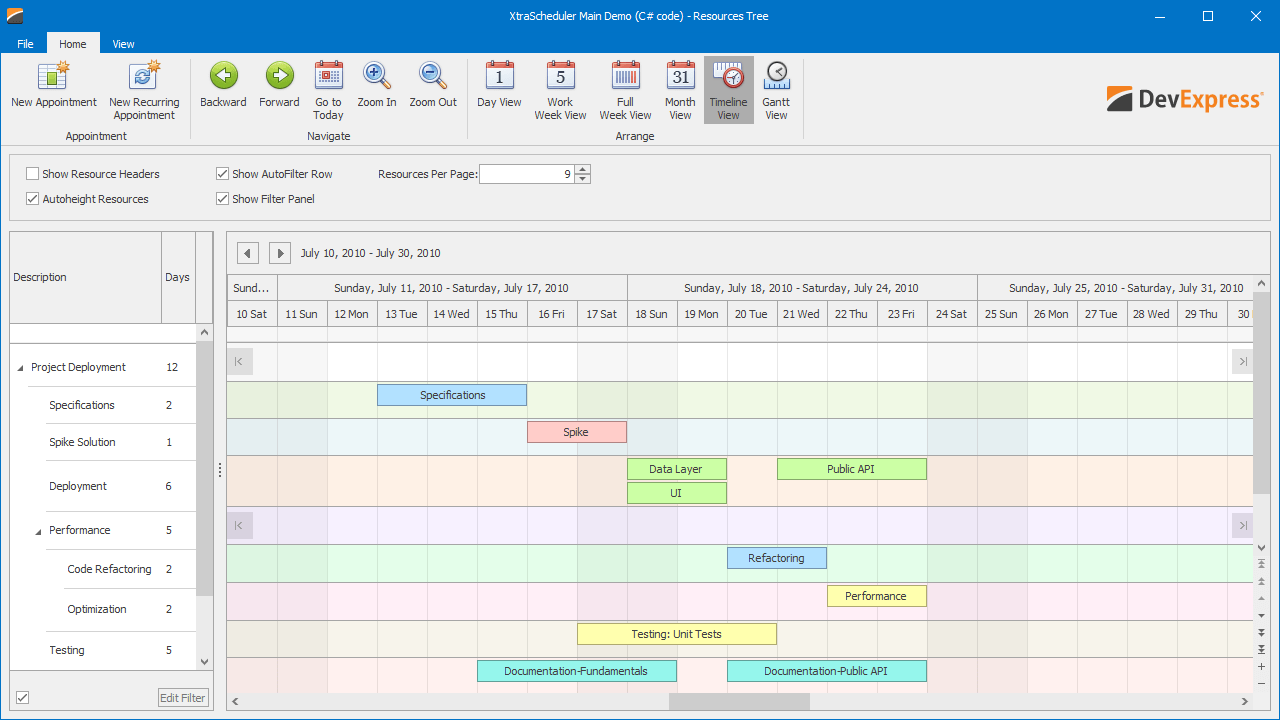Click the Go to Today calendar icon
1280x720 pixels.
pyautogui.click(x=328, y=78)
